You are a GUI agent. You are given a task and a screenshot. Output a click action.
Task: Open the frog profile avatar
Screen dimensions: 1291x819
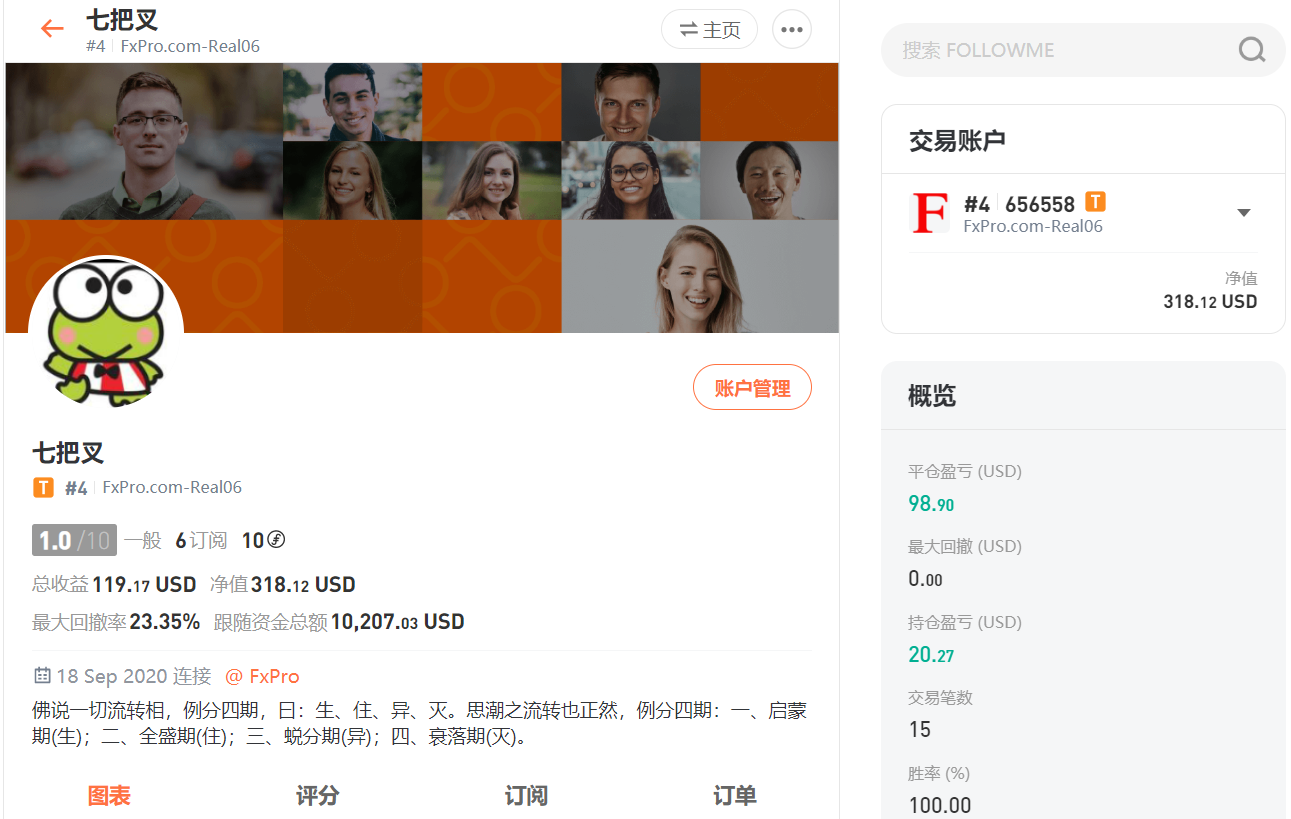tap(106, 333)
